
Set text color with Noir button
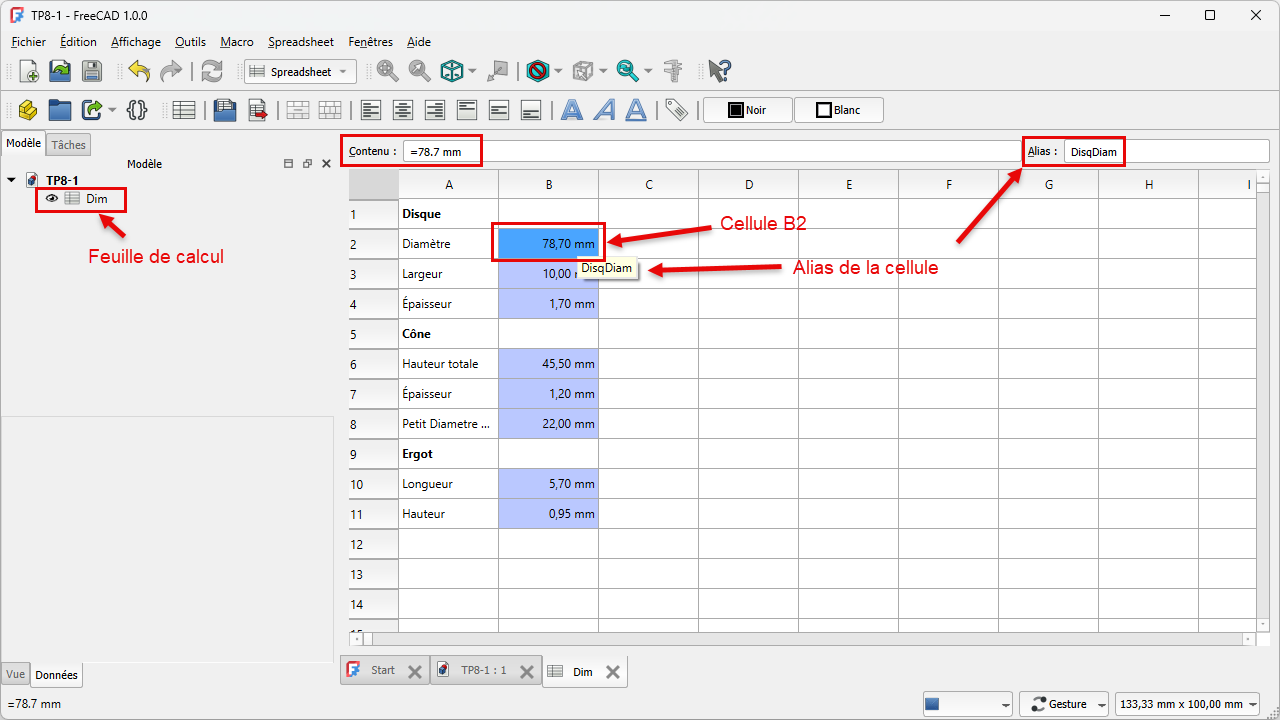pyautogui.click(x=748, y=110)
